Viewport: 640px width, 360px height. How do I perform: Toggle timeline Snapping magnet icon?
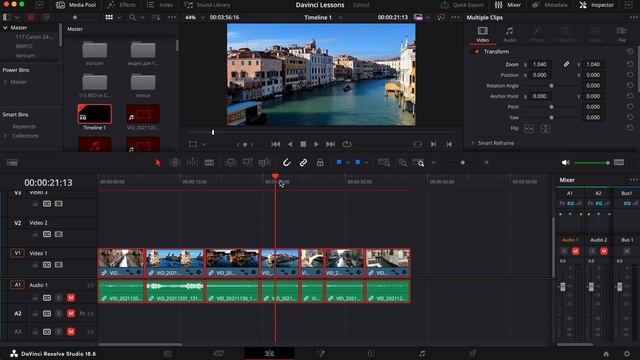pos(287,162)
